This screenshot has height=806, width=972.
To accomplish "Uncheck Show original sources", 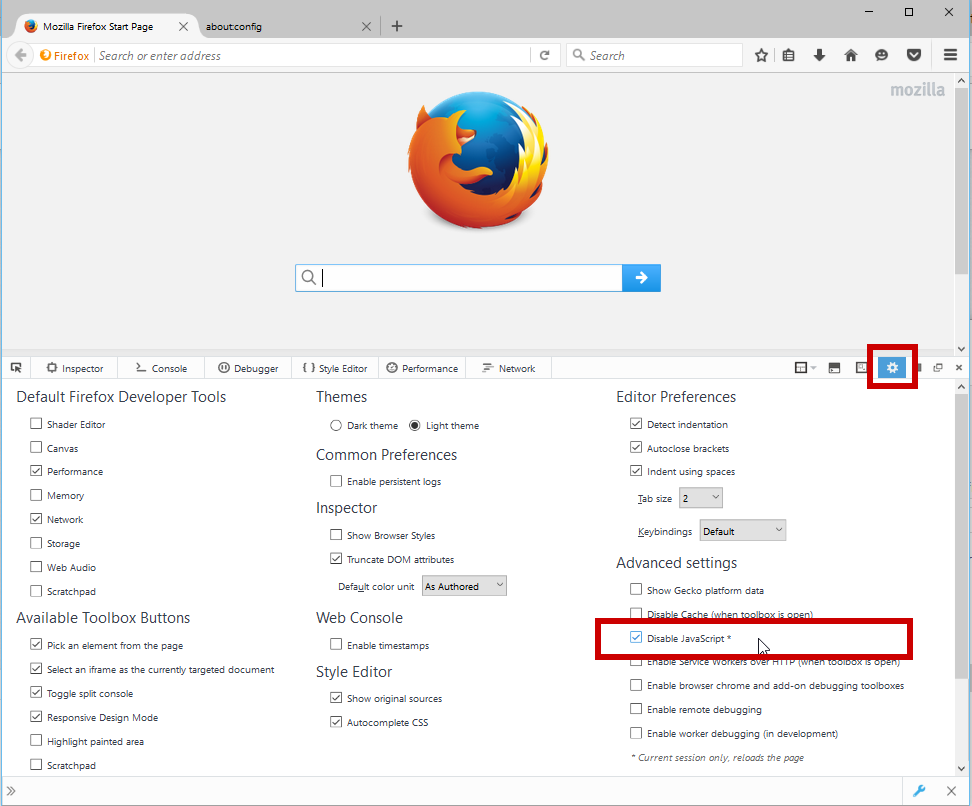I will coord(336,698).
